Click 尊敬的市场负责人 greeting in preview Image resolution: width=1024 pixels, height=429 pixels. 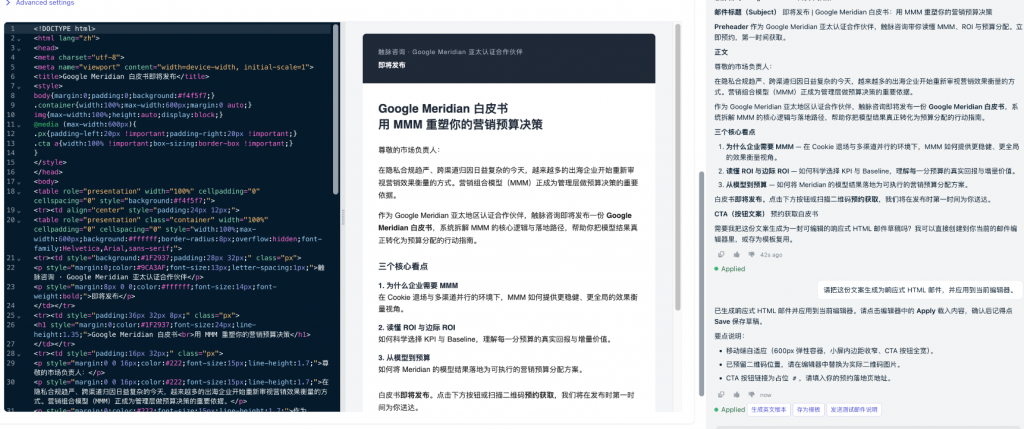[x=409, y=150]
